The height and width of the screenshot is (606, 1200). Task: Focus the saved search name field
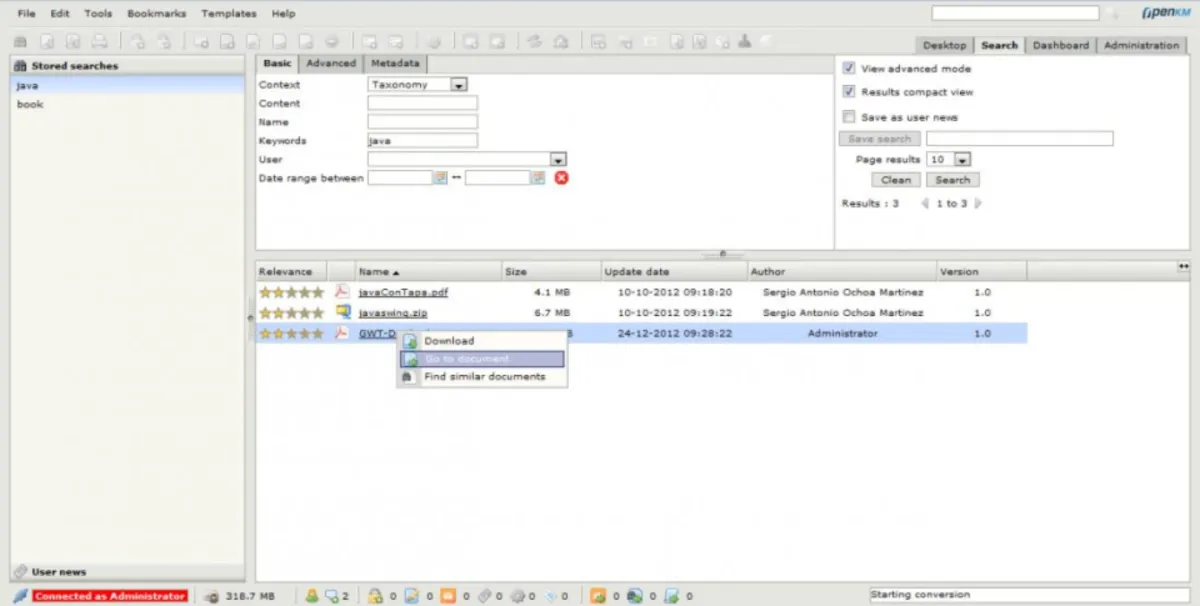point(1019,139)
